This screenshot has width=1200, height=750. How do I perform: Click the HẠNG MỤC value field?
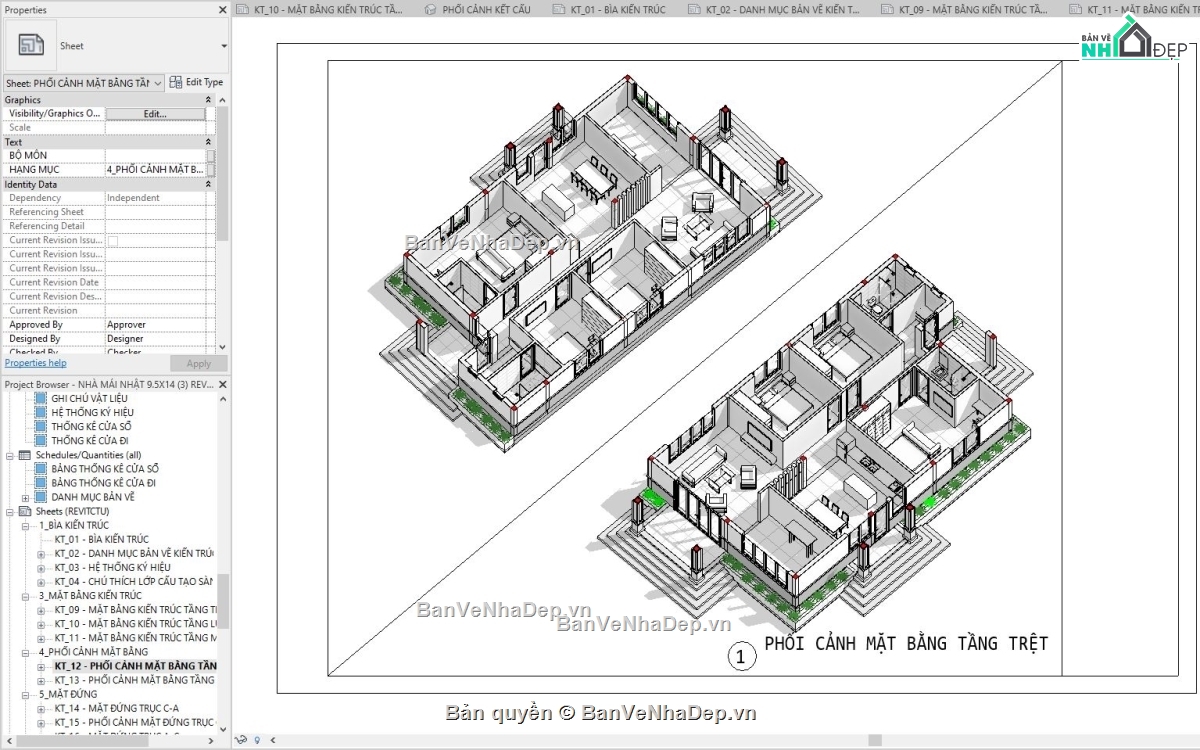pyautogui.click(x=156, y=169)
